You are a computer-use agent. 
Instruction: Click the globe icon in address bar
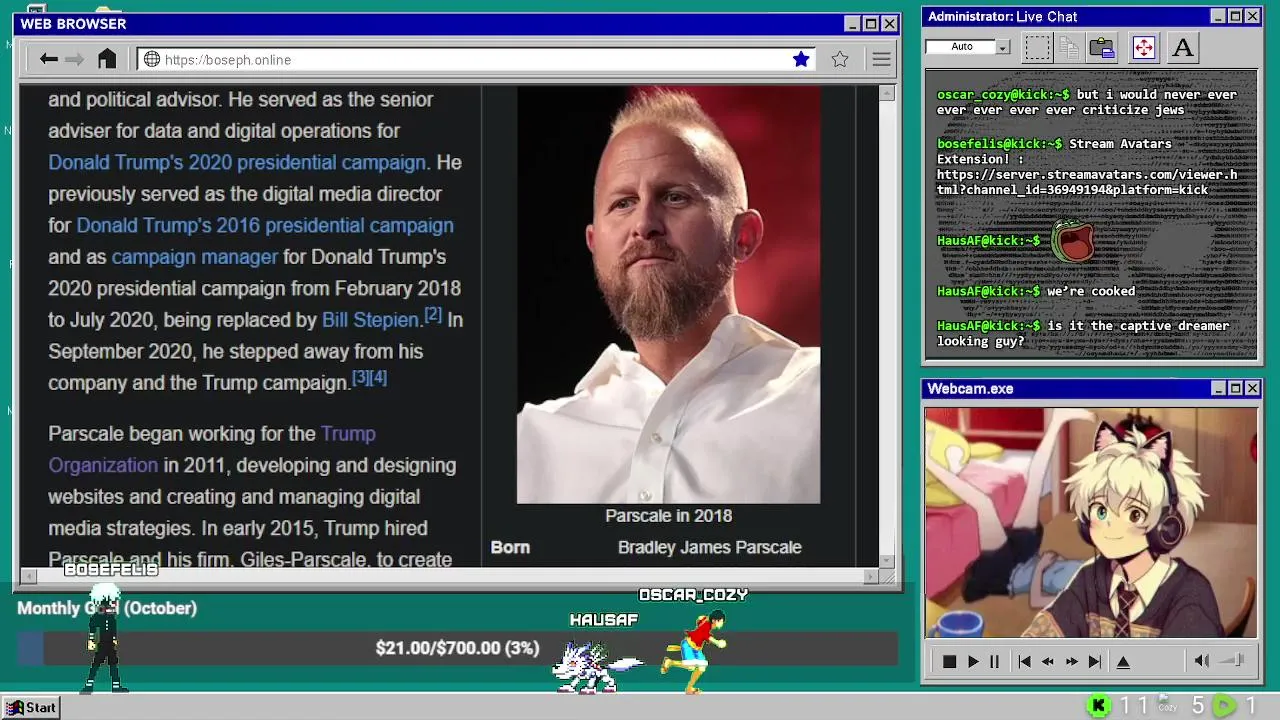point(152,59)
